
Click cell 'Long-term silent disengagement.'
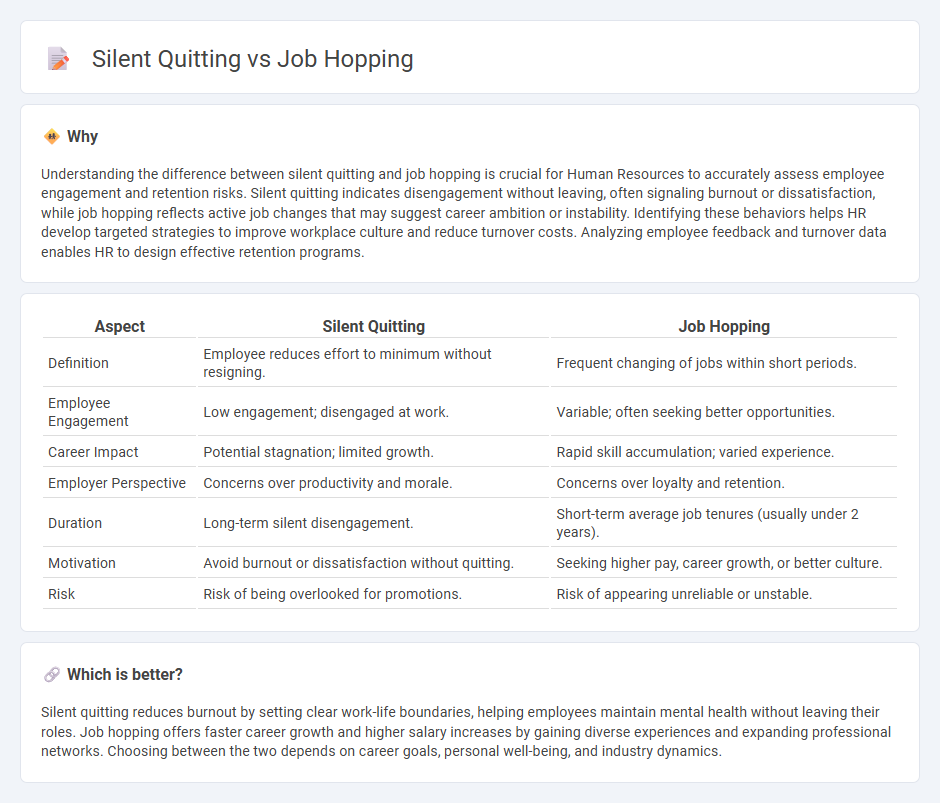[x=373, y=523]
